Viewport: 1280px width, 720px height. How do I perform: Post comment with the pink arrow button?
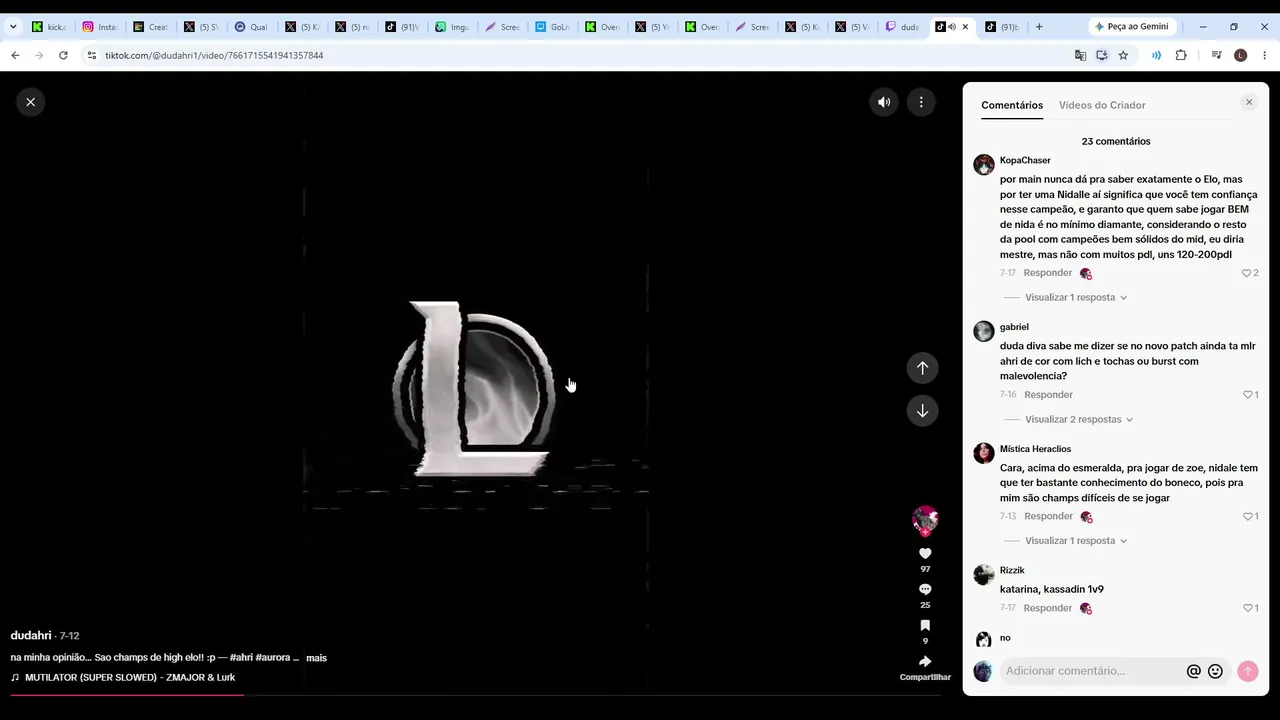point(1247,671)
